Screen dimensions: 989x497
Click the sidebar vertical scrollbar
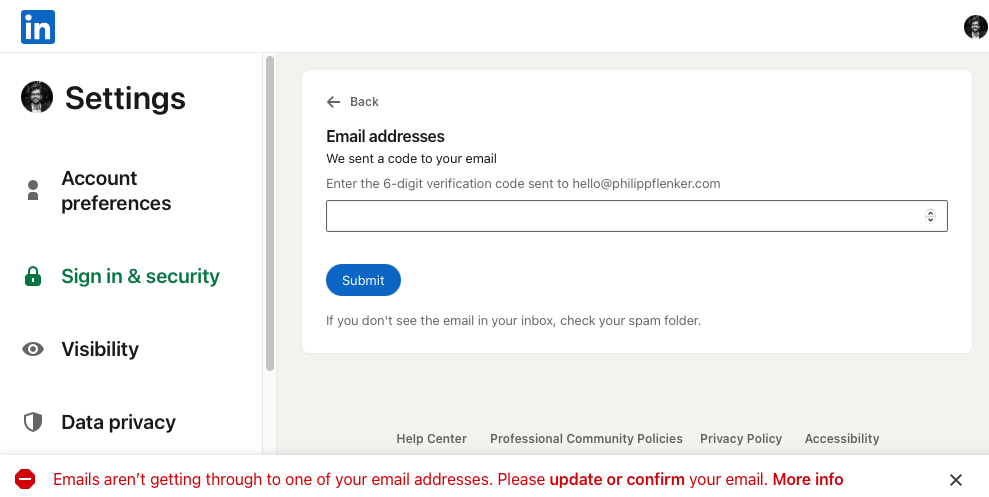pyautogui.click(x=270, y=213)
